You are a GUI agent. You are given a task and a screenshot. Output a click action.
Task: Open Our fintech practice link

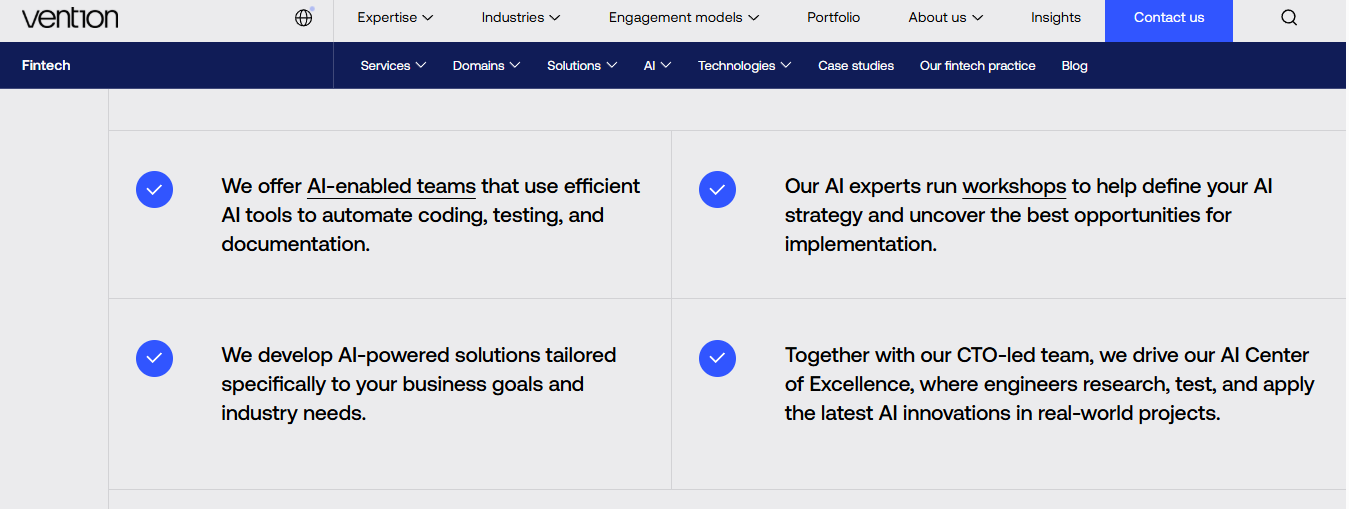point(977,65)
